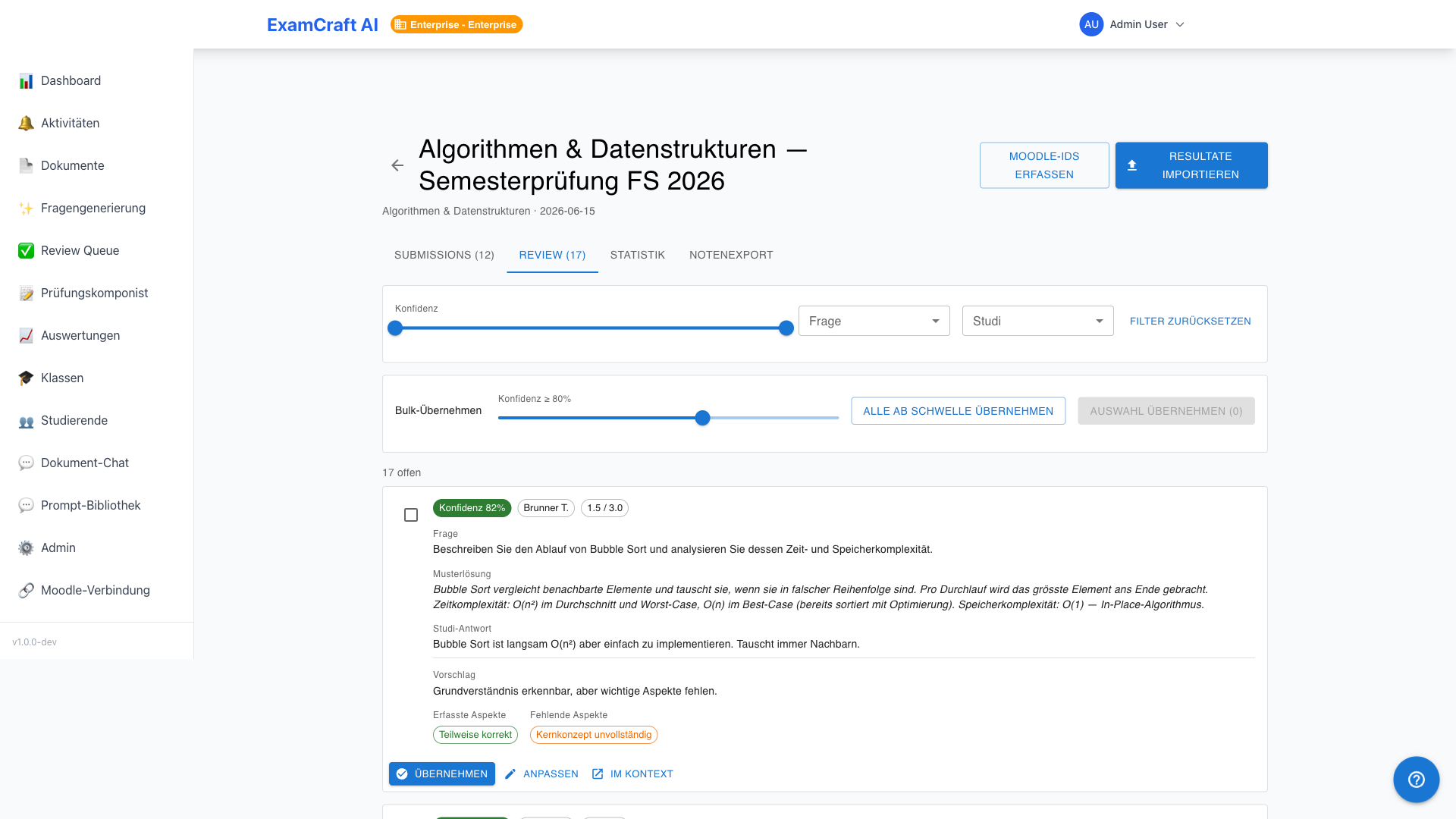
Task: Open Studierende from the sidebar
Action: pos(97,421)
